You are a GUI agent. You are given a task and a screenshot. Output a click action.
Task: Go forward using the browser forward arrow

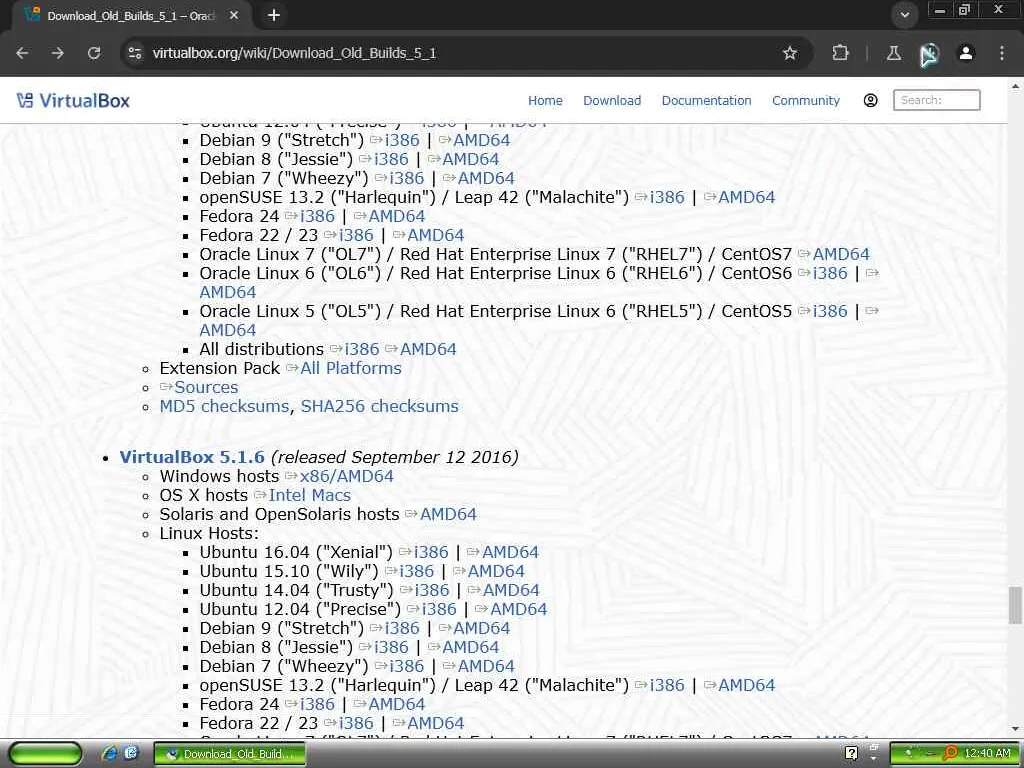(x=58, y=53)
